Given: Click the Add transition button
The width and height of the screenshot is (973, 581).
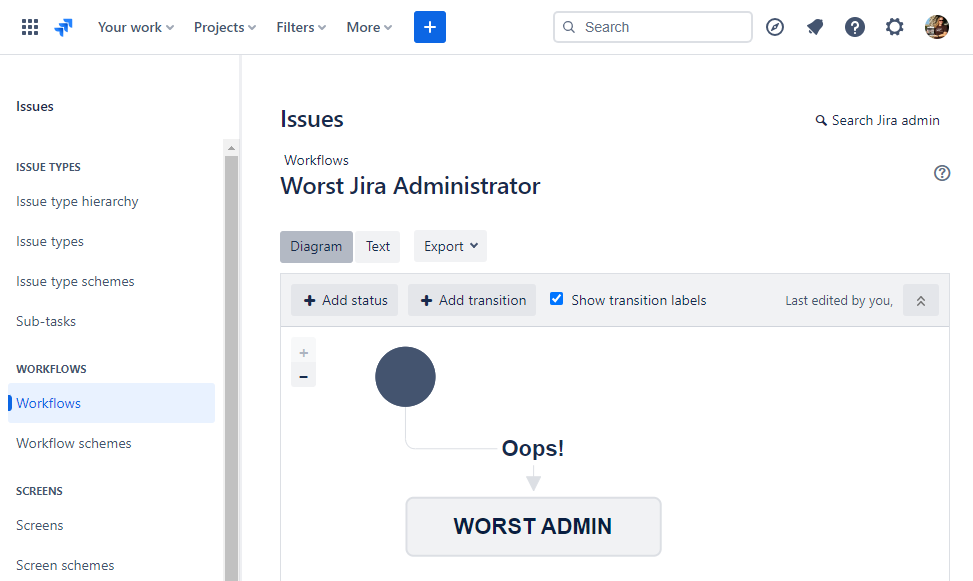Looking at the screenshot, I should [x=472, y=300].
